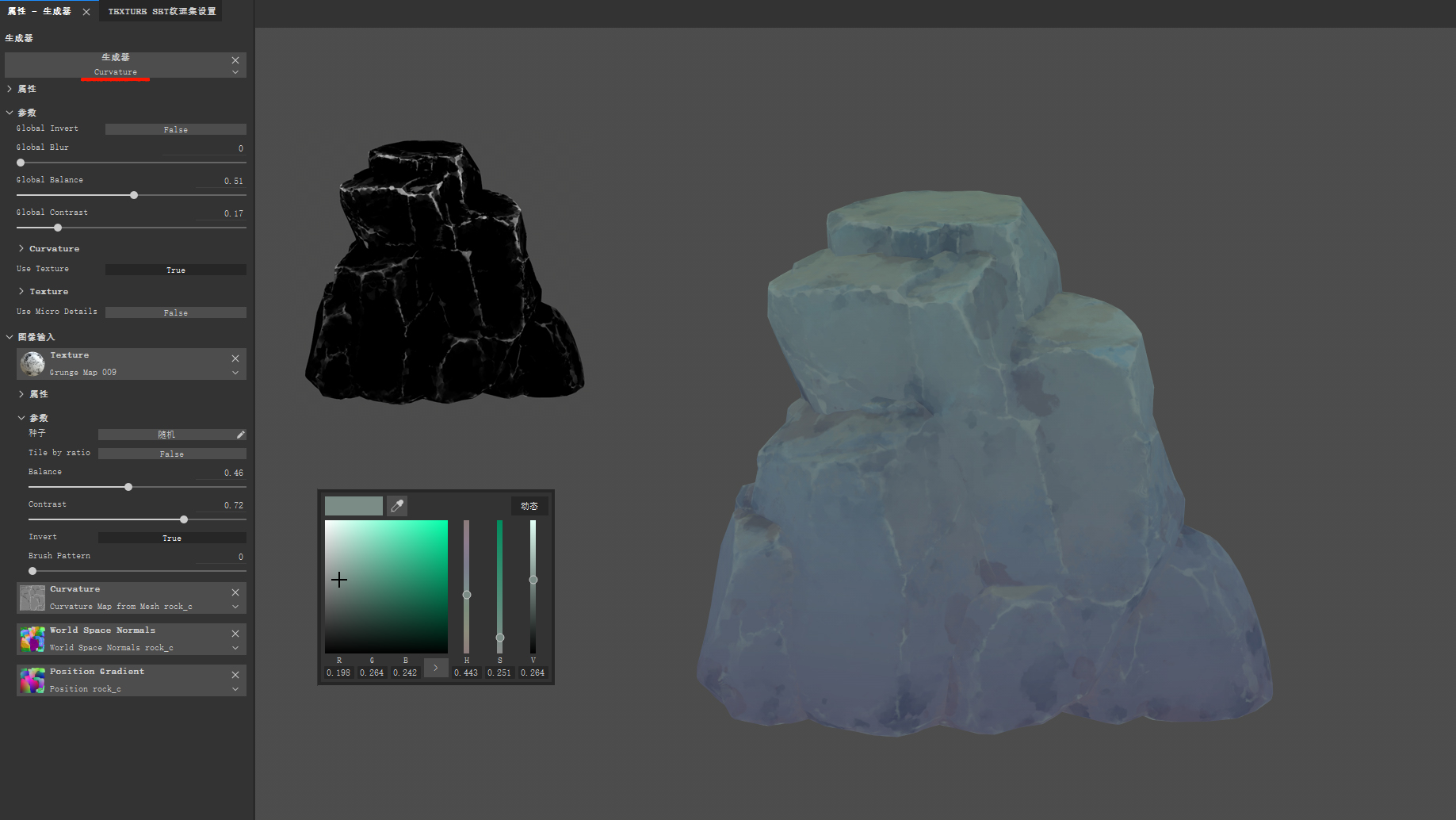Switch to TEXTURE SET纹理集设置 tab
Screen dimensions: 1456x820
pyautogui.click(x=162, y=11)
